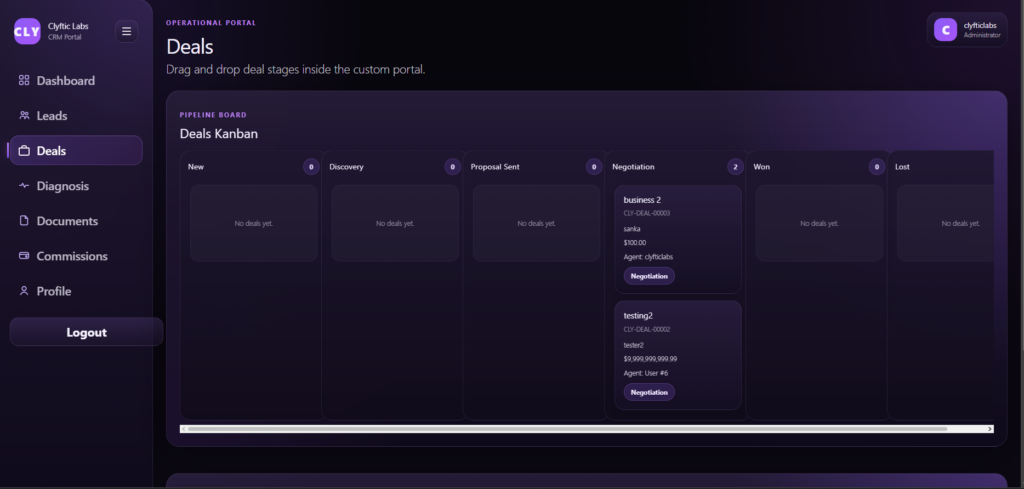The height and width of the screenshot is (489, 1024).
Task: Open the clyfticlabs Administrator account menu
Action: 966,30
